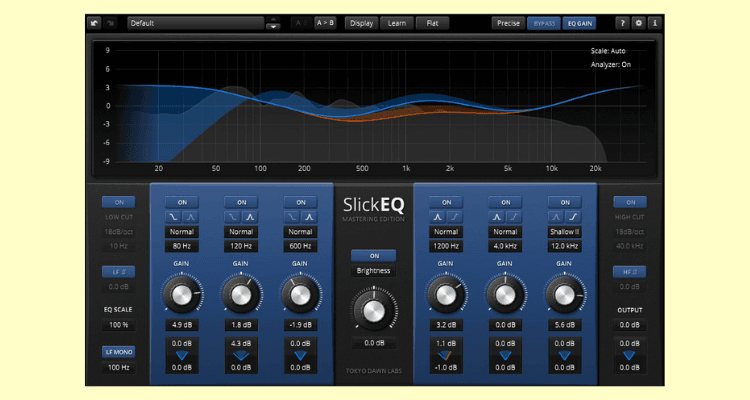The image size is (750, 400).
Task: Toggle the LF MONO button
Action: tap(119, 352)
